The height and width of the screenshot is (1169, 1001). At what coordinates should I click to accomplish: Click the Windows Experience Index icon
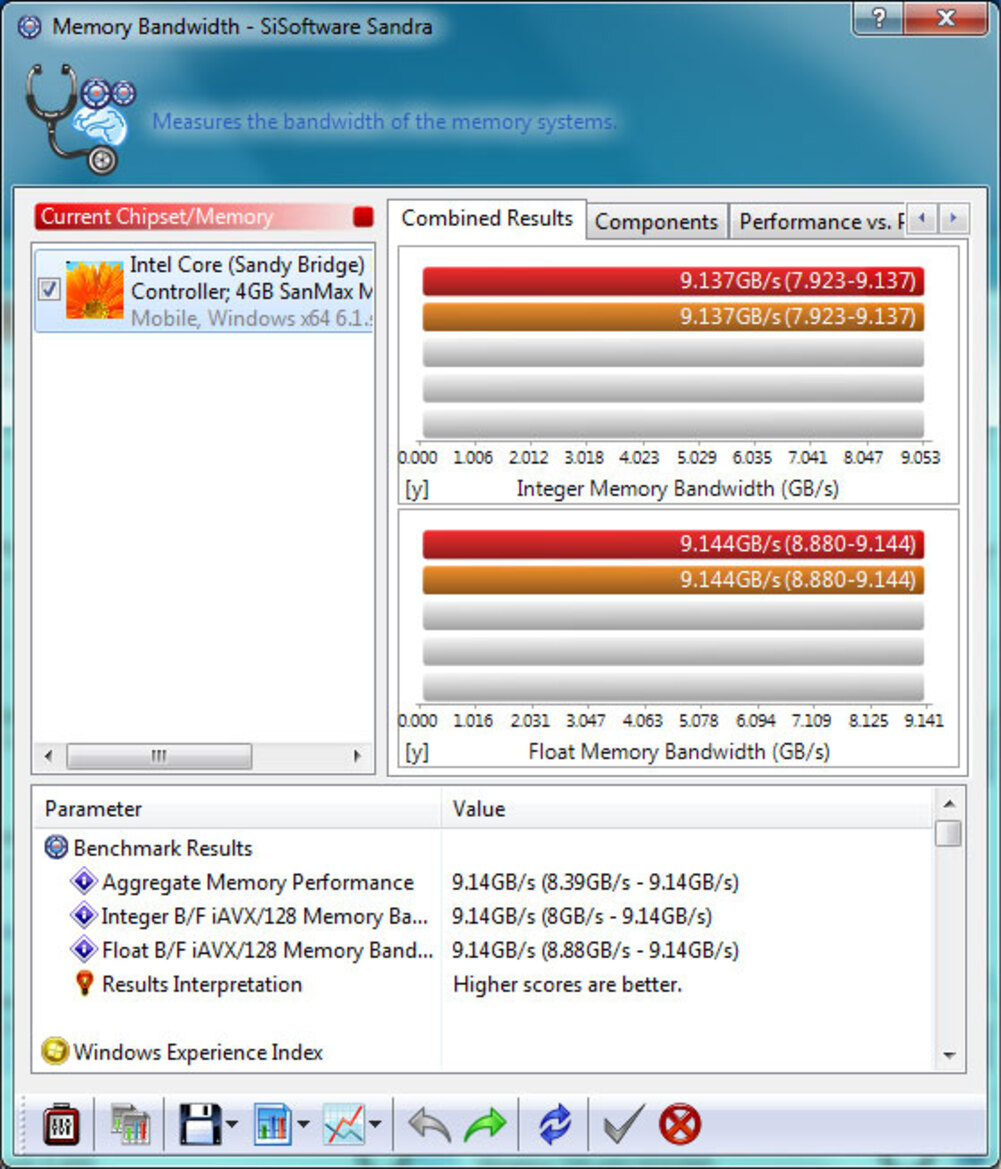[54, 1051]
